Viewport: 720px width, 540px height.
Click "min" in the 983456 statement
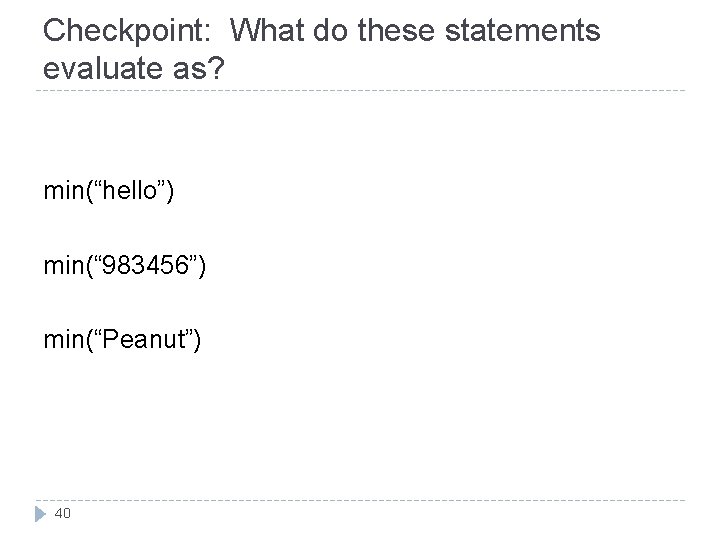[63, 266]
